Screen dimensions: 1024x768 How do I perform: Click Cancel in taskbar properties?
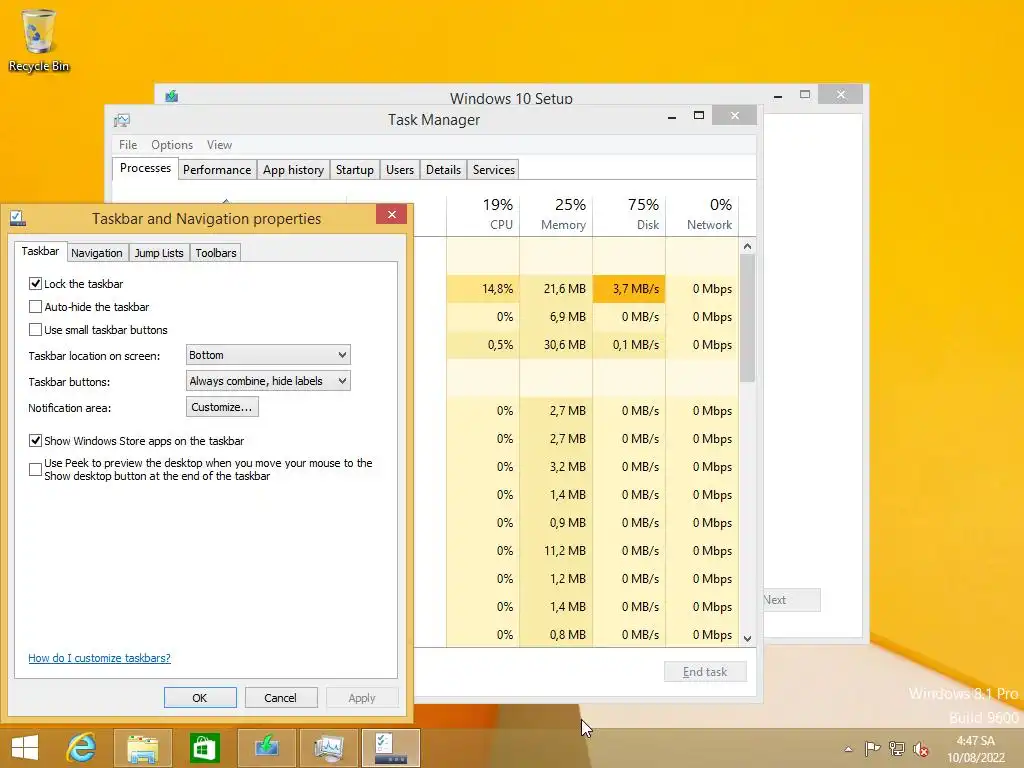tap(280, 697)
